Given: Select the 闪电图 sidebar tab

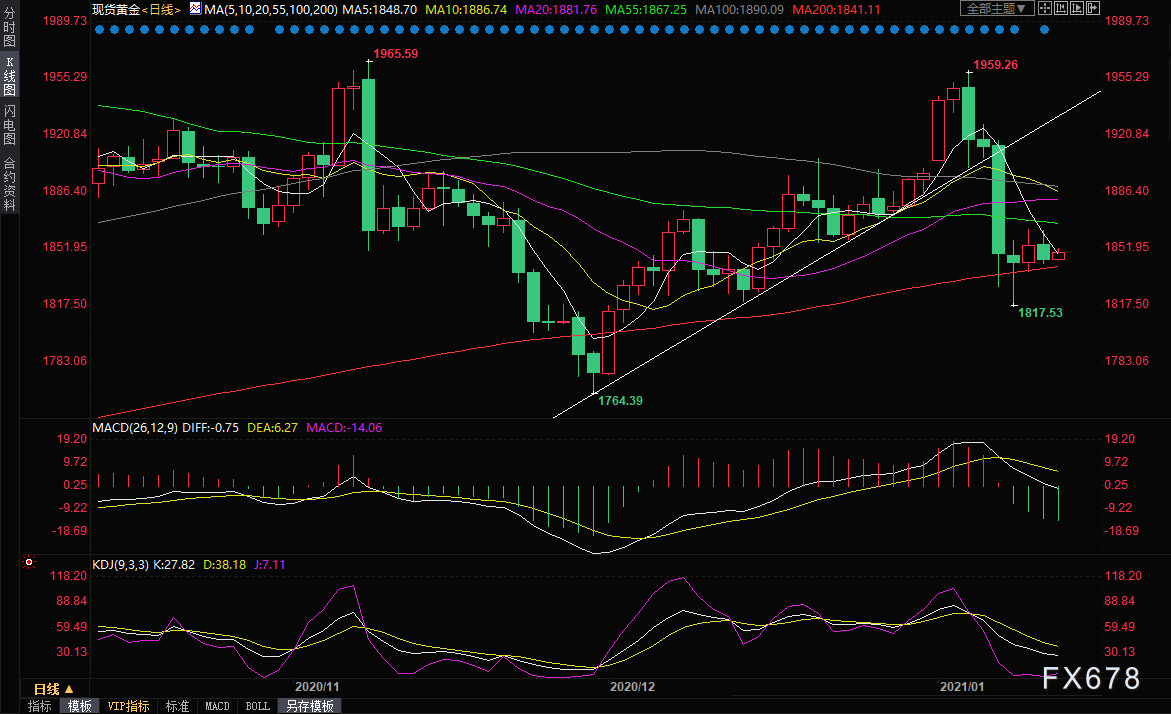Looking at the screenshot, I should pyautogui.click(x=9, y=124).
